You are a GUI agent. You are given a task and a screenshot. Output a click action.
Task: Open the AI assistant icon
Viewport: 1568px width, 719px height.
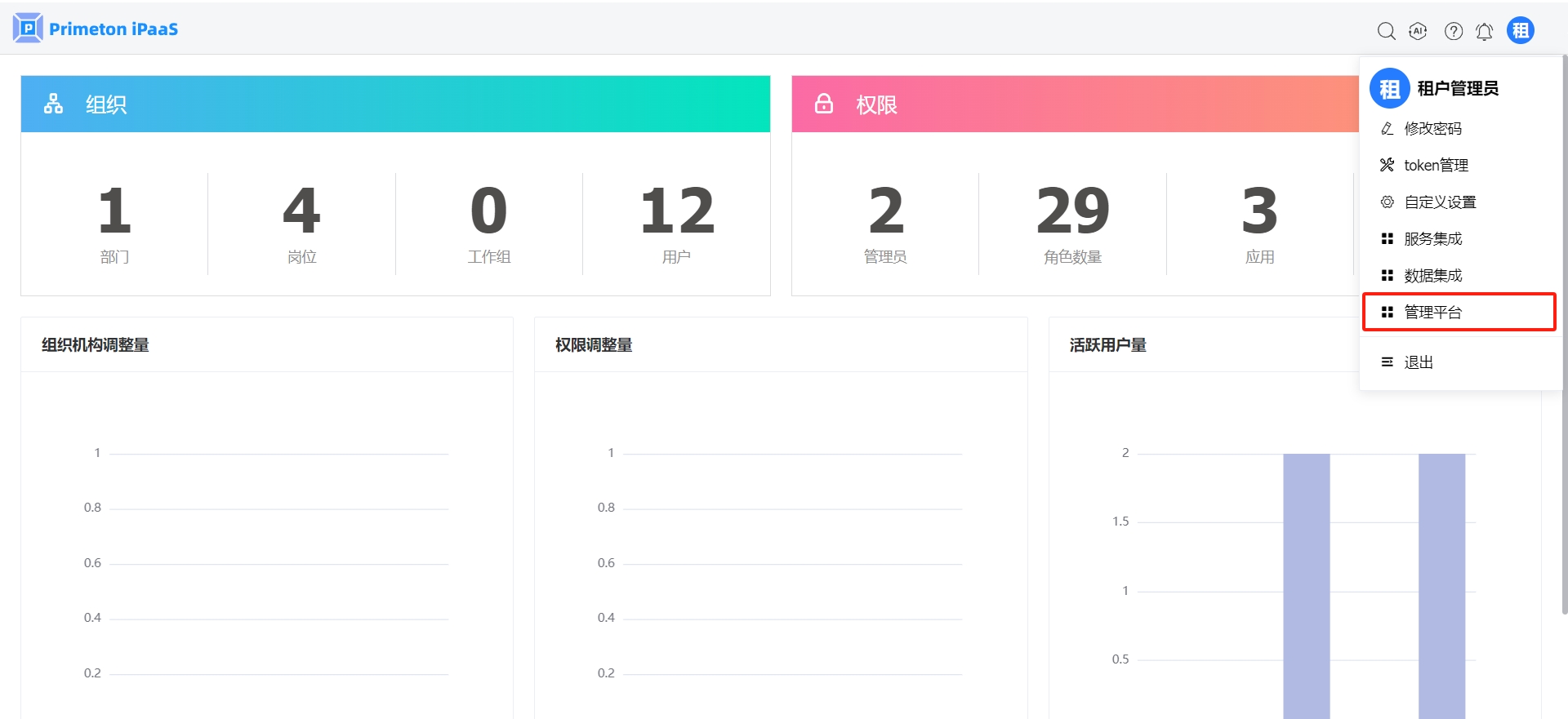(1418, 31)
